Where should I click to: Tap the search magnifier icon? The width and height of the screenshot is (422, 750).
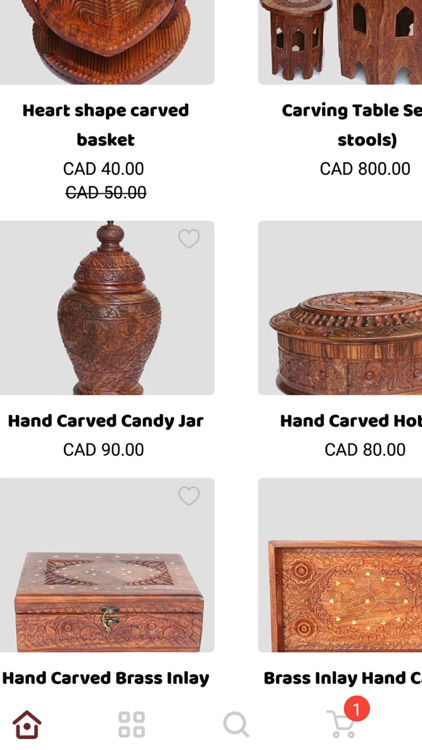pyautogui.click(x=236, y=724)
